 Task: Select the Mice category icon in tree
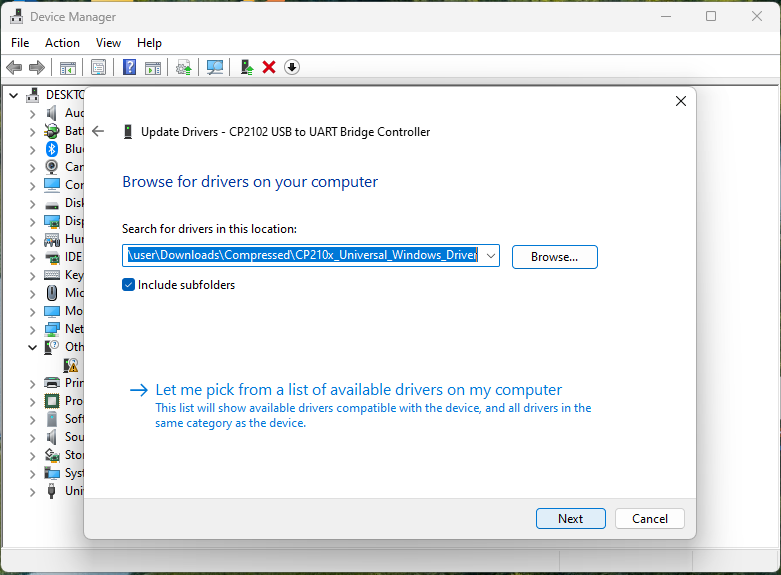click(x=52, y=292)
